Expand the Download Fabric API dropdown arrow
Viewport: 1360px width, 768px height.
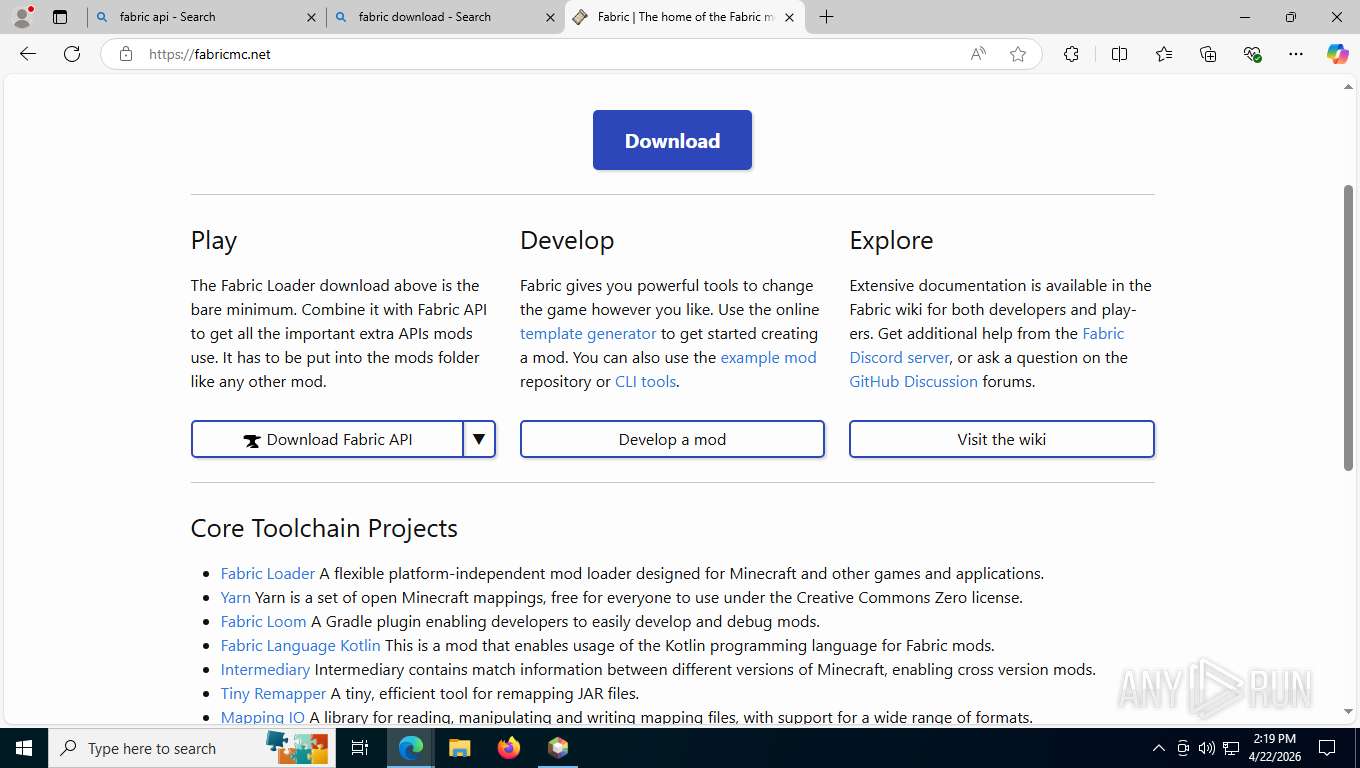tap(479, 439)
